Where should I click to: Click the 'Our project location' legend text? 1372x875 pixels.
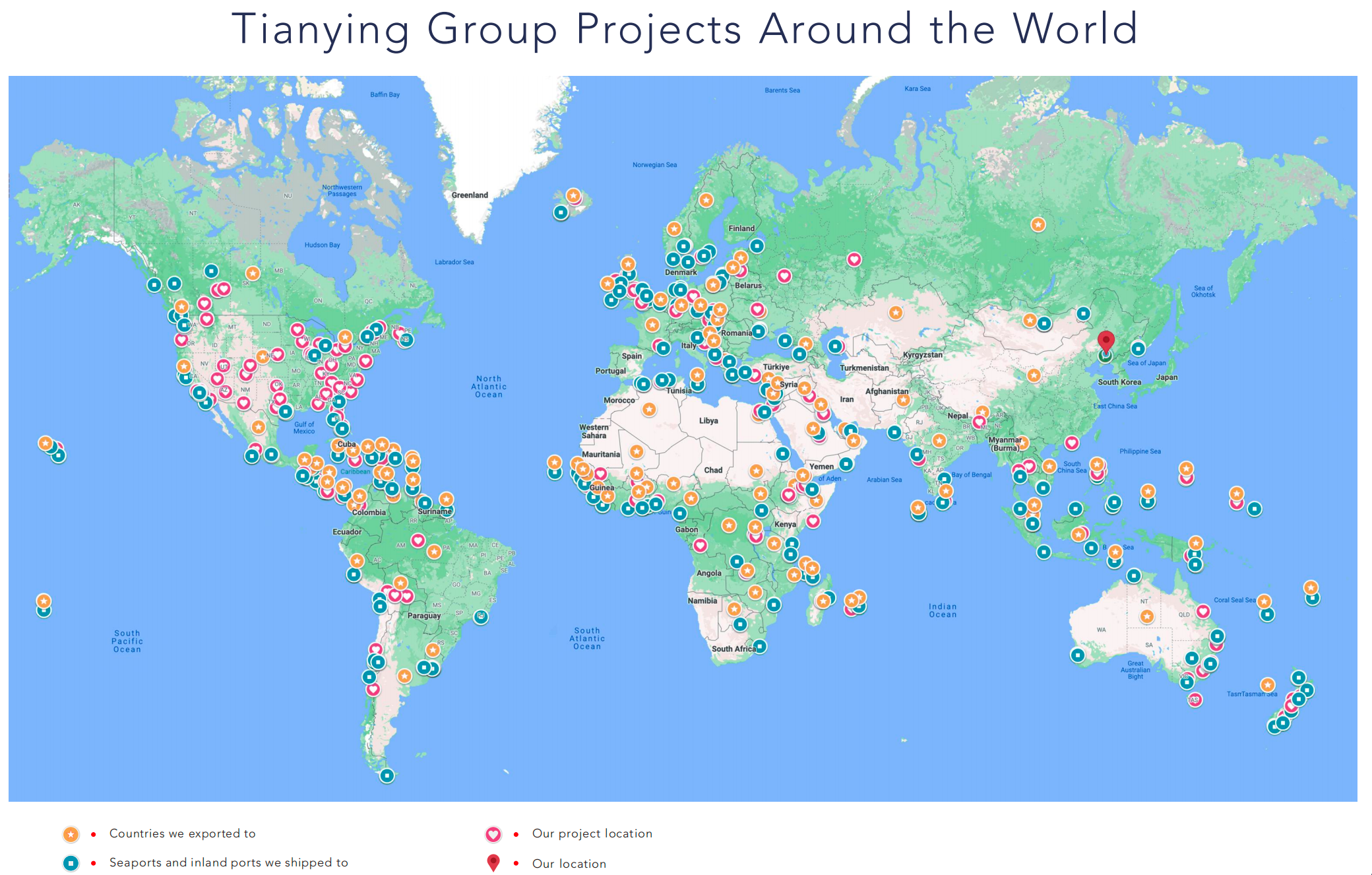592,833
